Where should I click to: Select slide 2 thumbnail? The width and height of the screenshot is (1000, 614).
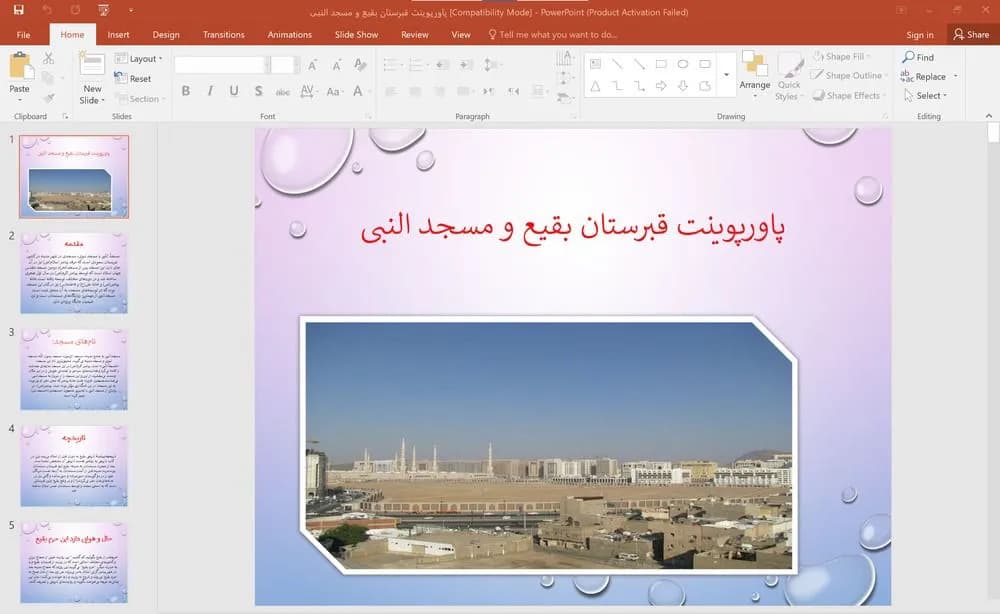coord(74,273)
